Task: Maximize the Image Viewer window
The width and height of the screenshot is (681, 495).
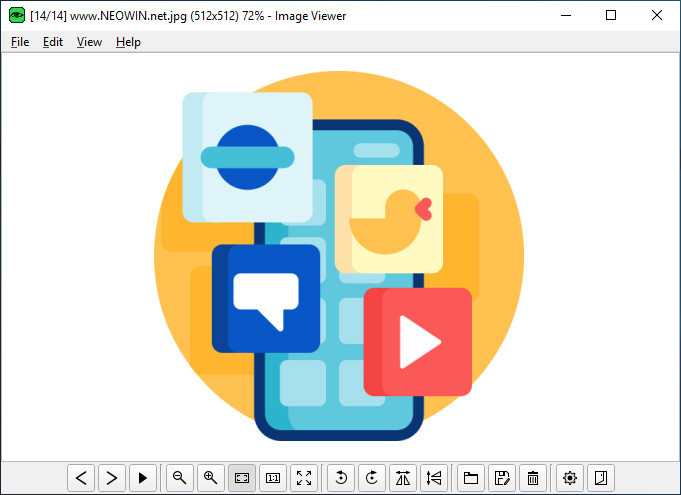Action: coord(611,16)
